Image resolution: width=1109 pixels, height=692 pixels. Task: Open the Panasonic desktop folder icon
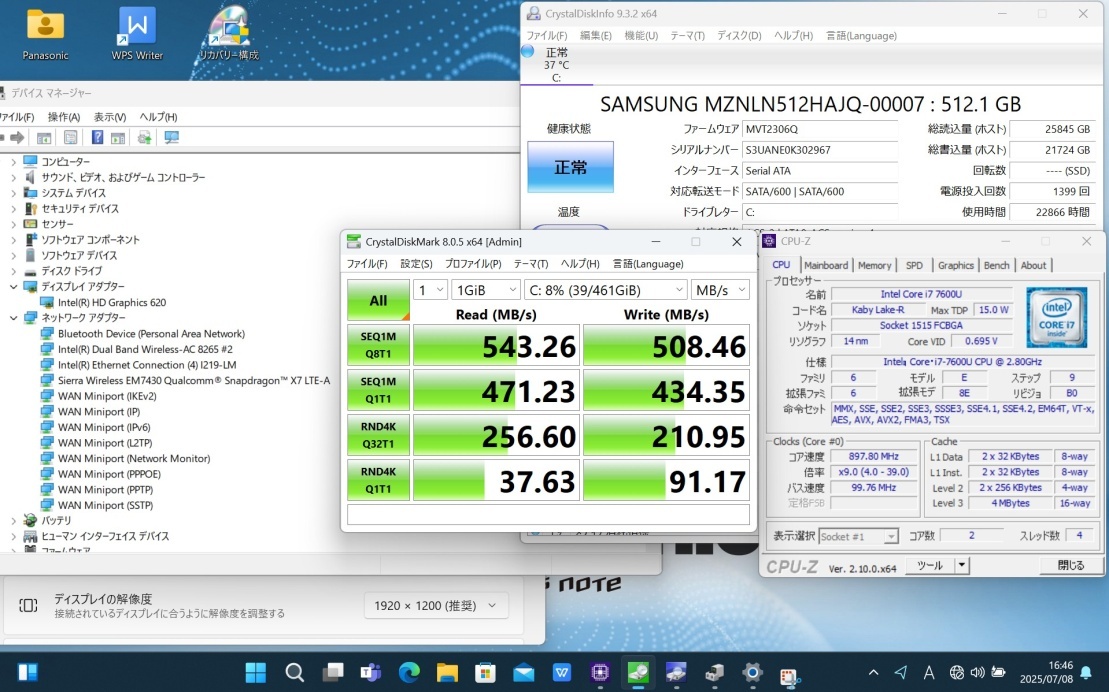pos(45,34)
